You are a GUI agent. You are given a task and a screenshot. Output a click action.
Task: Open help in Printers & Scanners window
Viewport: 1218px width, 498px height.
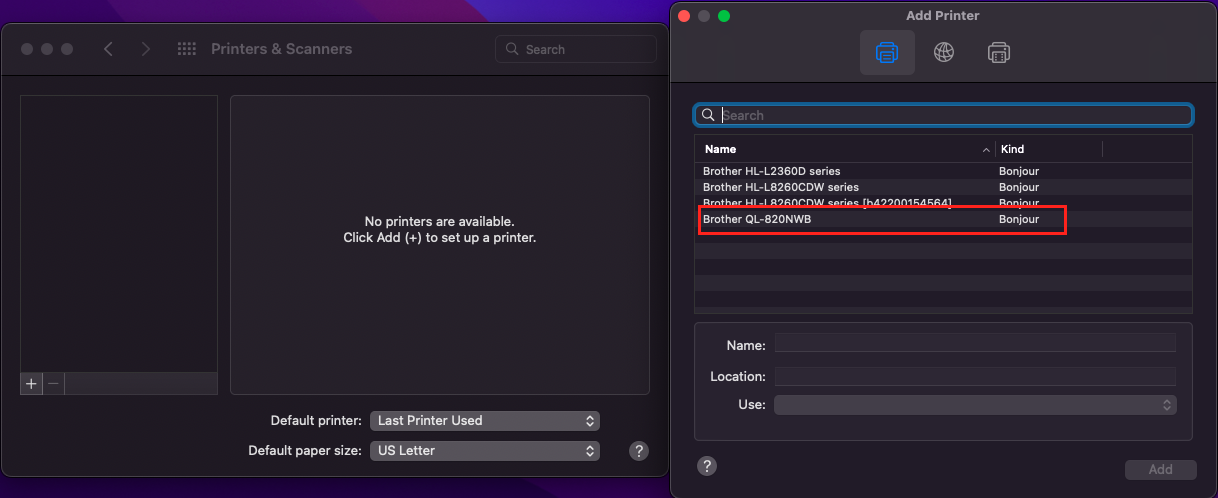[x=639, y=451]
